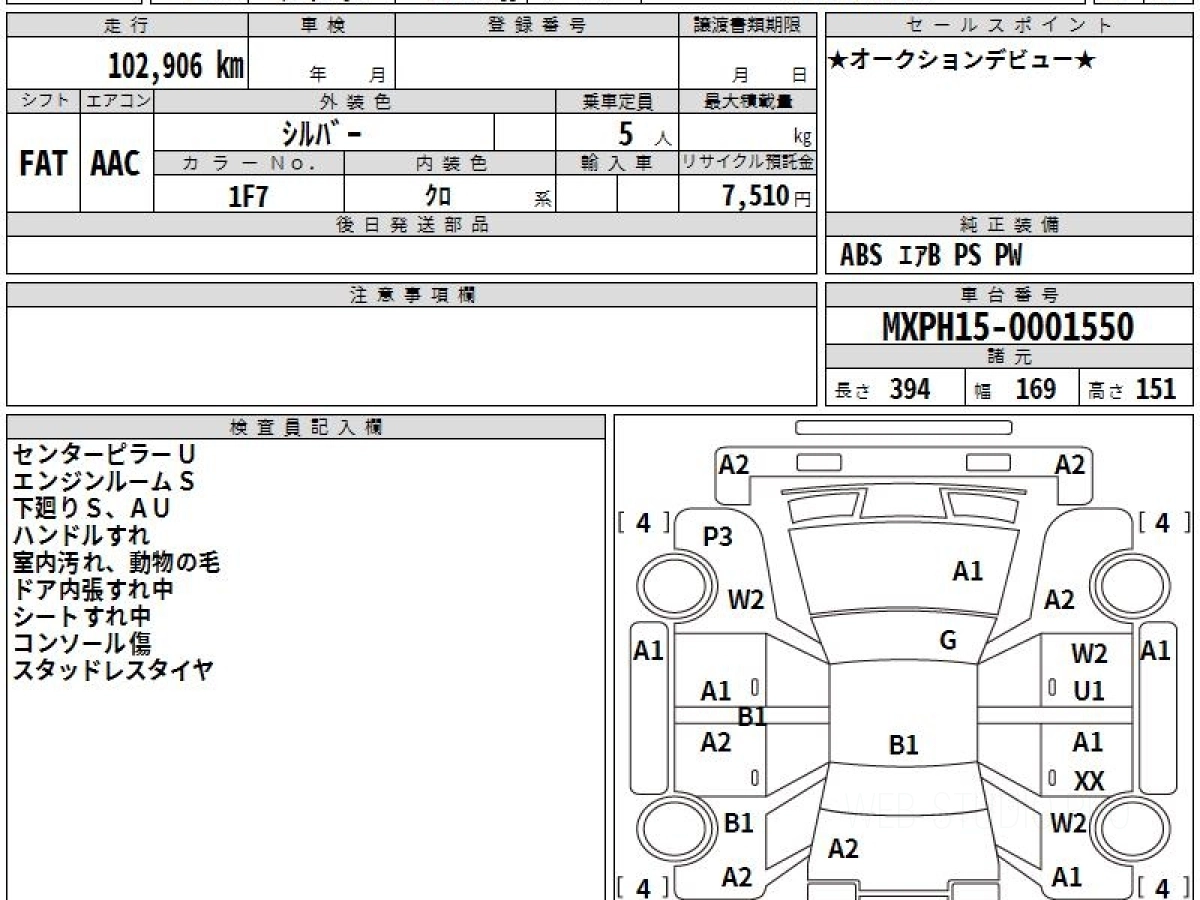Select the セールスポイント header
Viewport: 1200px width, 900px height.
(x=1010, y=26)
